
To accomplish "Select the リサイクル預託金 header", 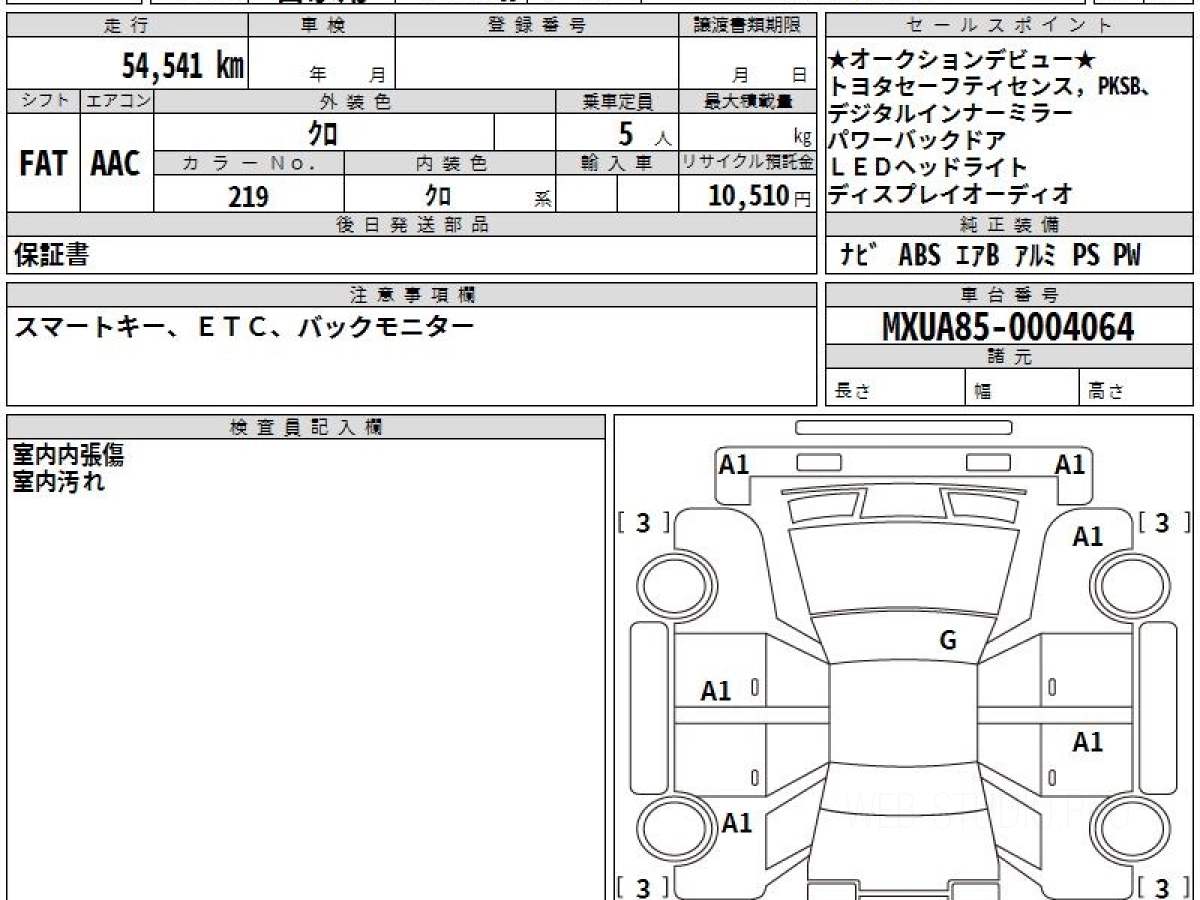I will pos(747,163).
